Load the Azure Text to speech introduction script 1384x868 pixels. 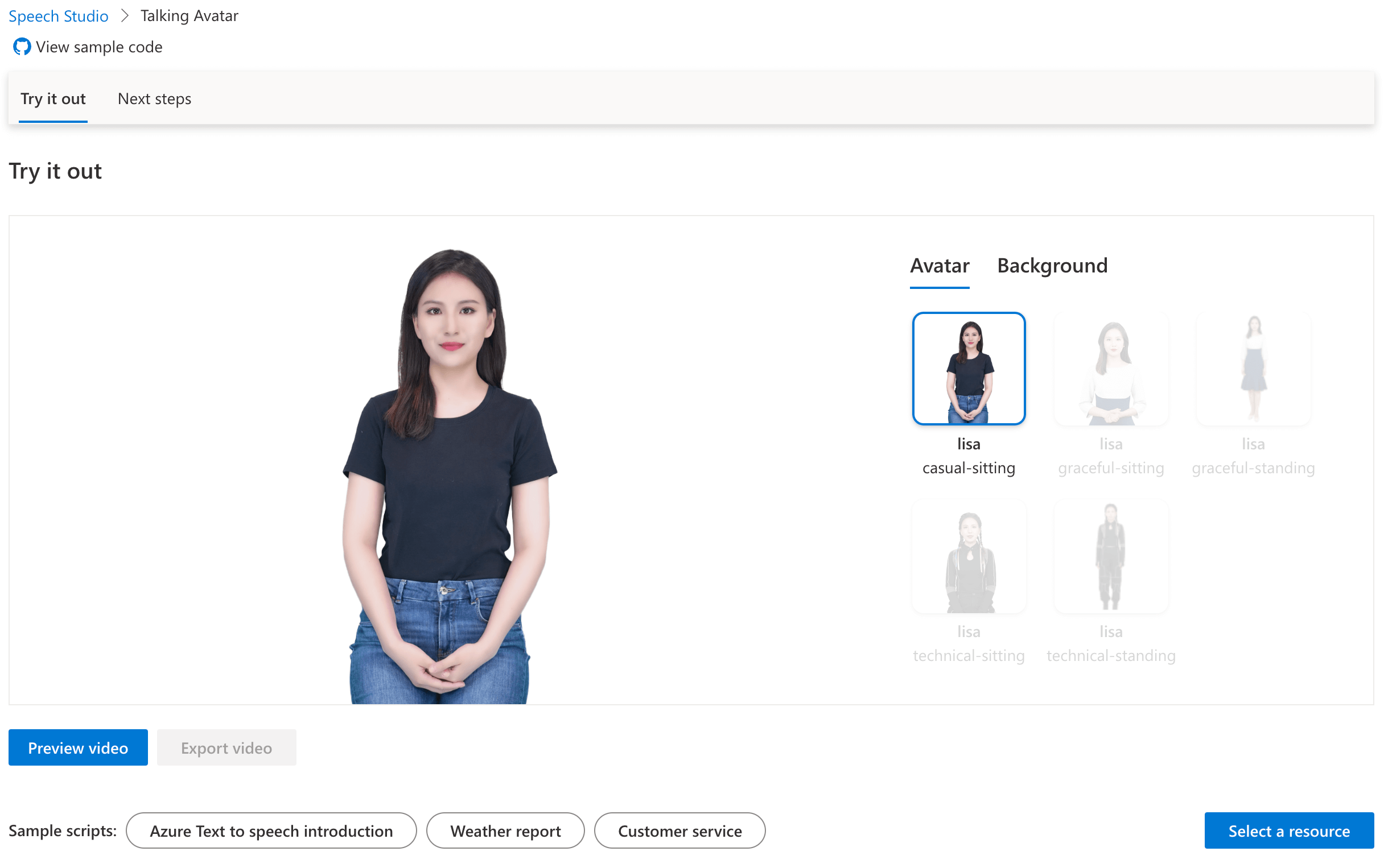coord(271,830)
